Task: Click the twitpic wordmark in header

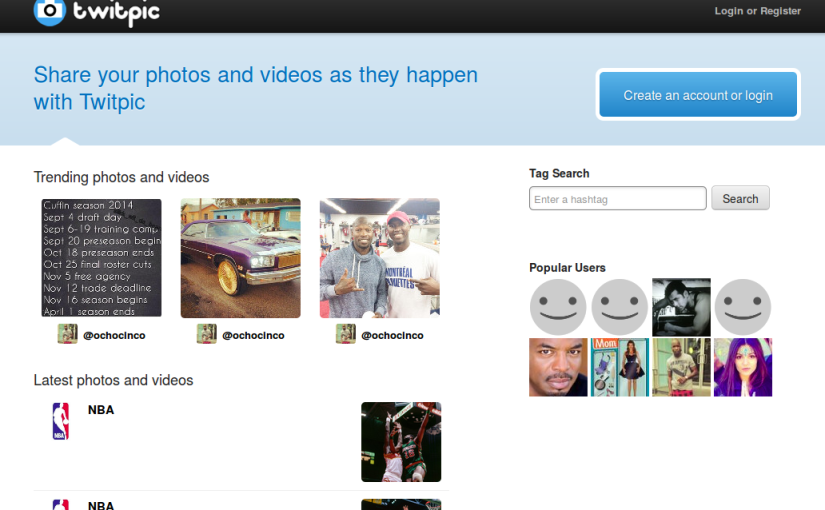Action: pyautogui.click(x=116, y=12)
